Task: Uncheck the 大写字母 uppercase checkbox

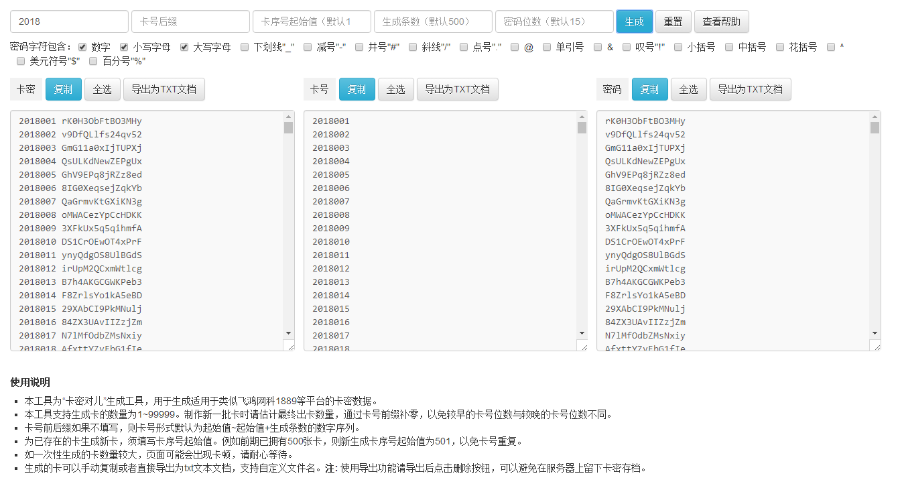Action: click(x=184, y=47)
